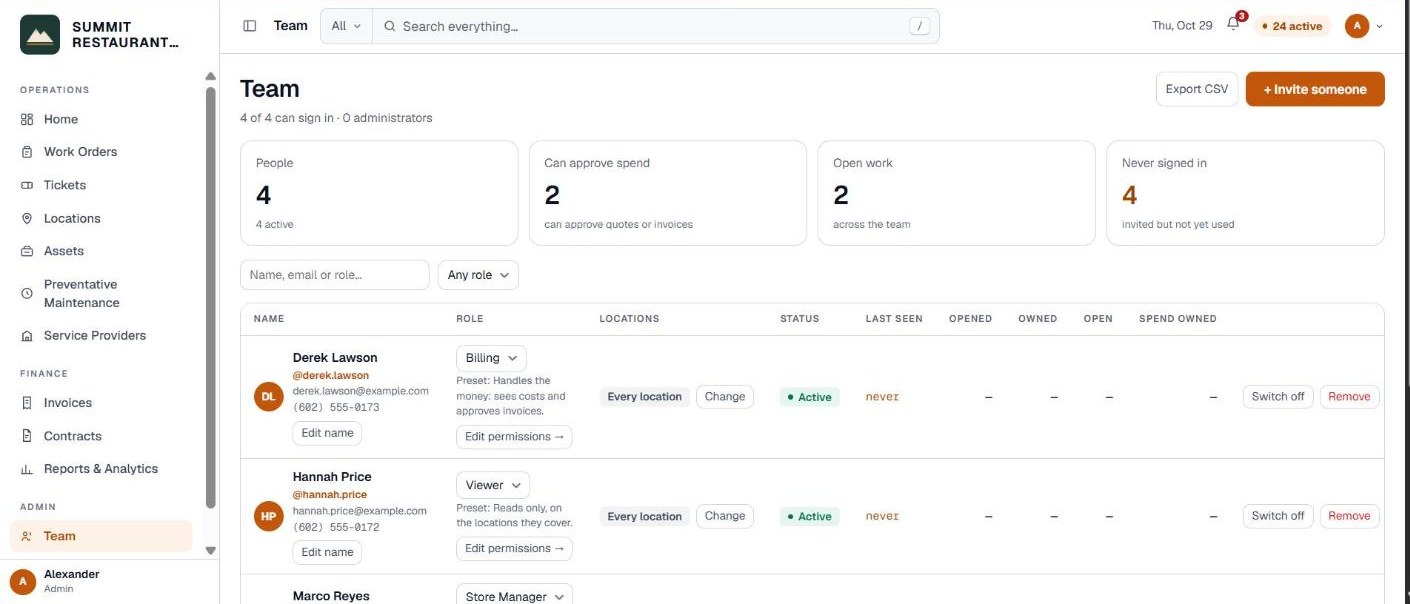Click the sidebar vertical scrollbar
This screenshot has width=1410, height=604.
(210, 298)
